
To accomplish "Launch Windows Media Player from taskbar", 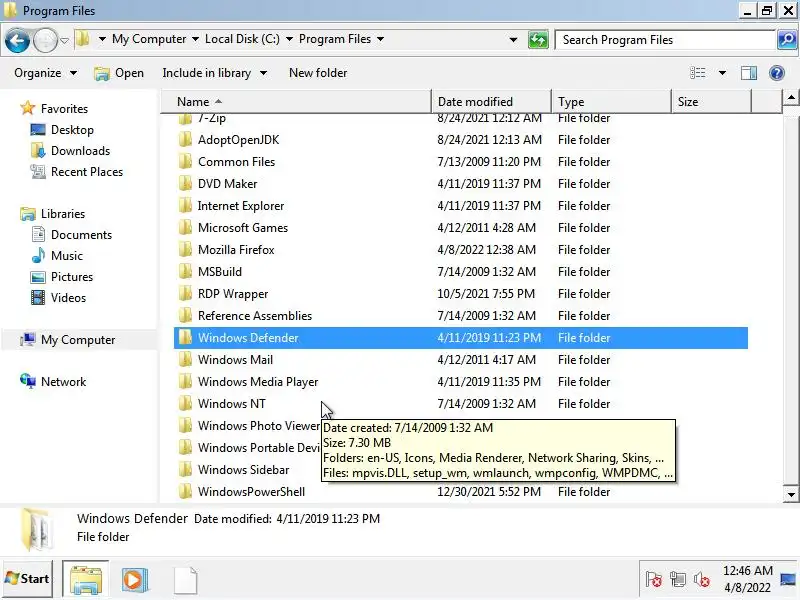I will coord(135,580).
